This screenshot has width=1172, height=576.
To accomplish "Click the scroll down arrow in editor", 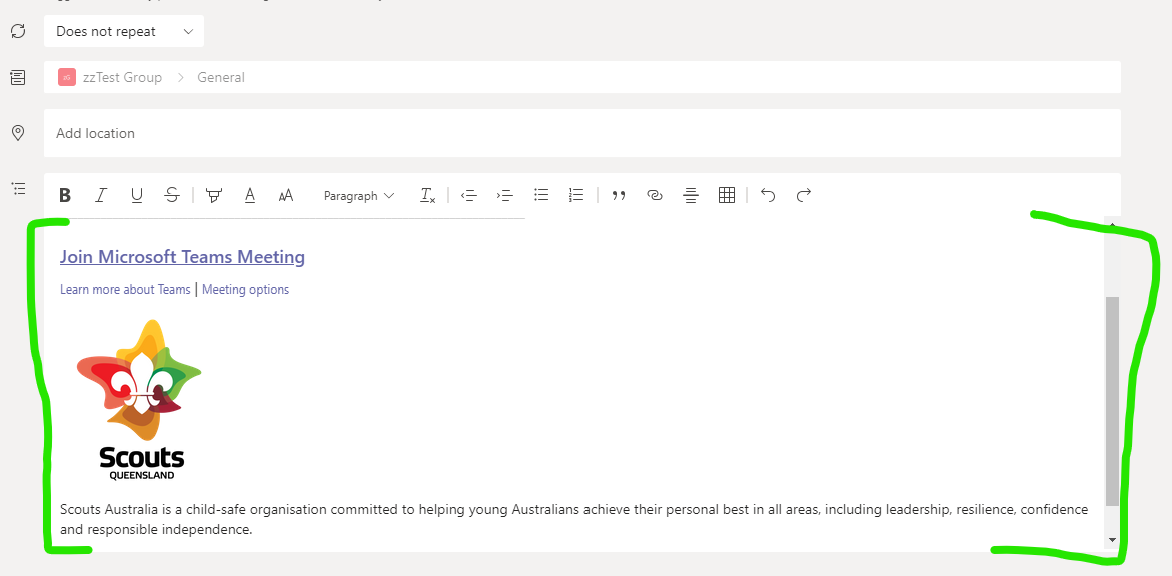I will pyautogui.click(x=1112, y=540).
